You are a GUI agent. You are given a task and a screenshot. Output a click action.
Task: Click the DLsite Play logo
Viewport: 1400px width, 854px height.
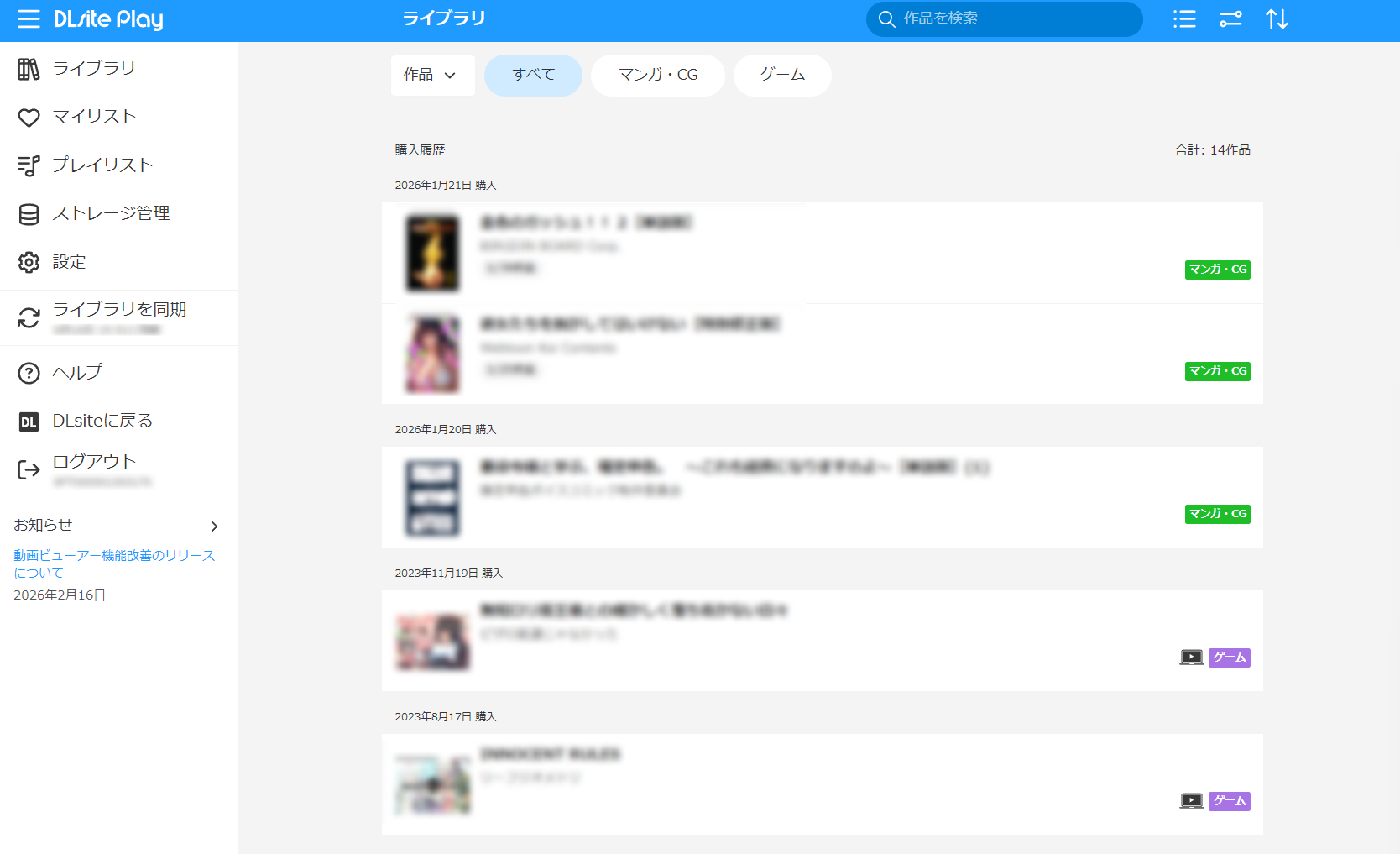pos(108,19)
